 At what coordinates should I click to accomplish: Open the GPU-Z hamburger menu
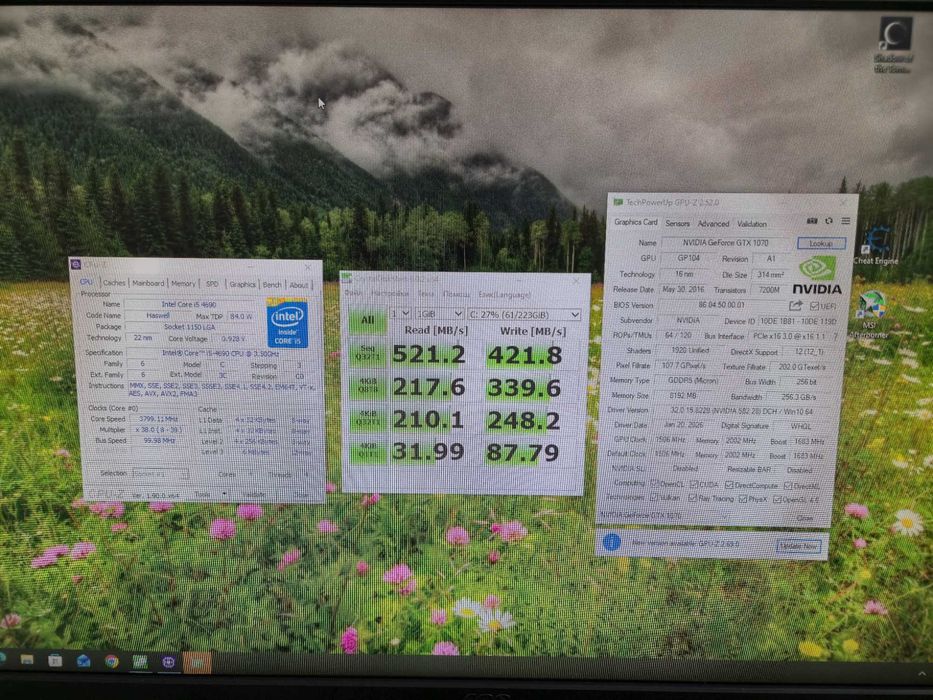pos(846,221)
